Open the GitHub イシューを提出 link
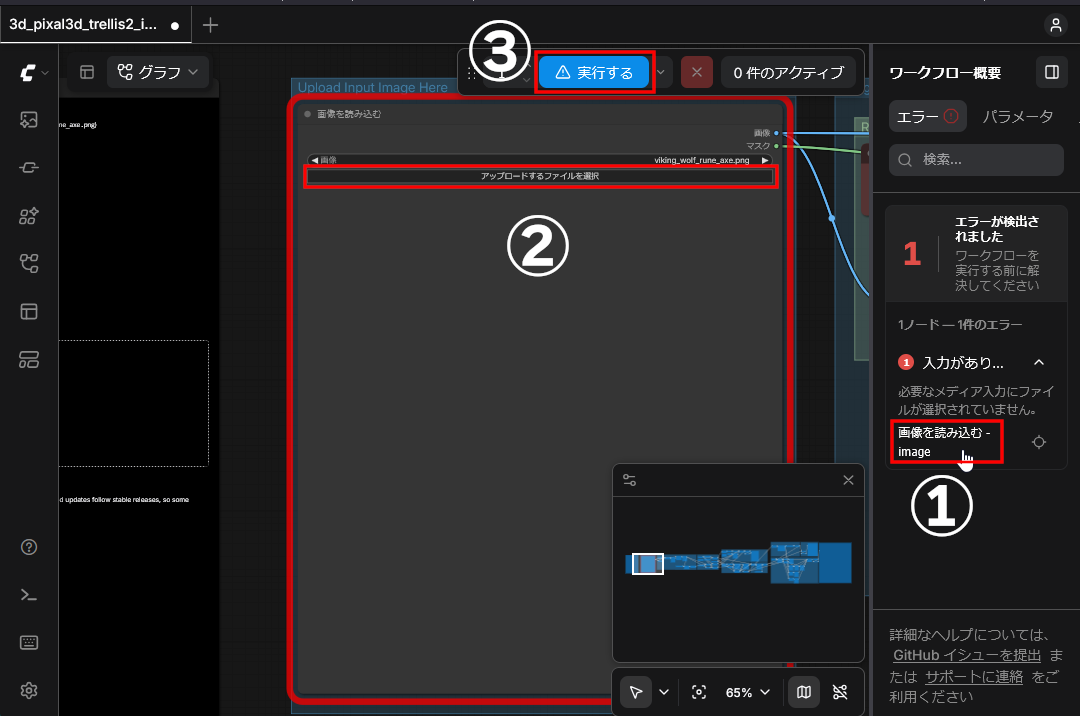The image size is (1080, 716). (967, 655)
